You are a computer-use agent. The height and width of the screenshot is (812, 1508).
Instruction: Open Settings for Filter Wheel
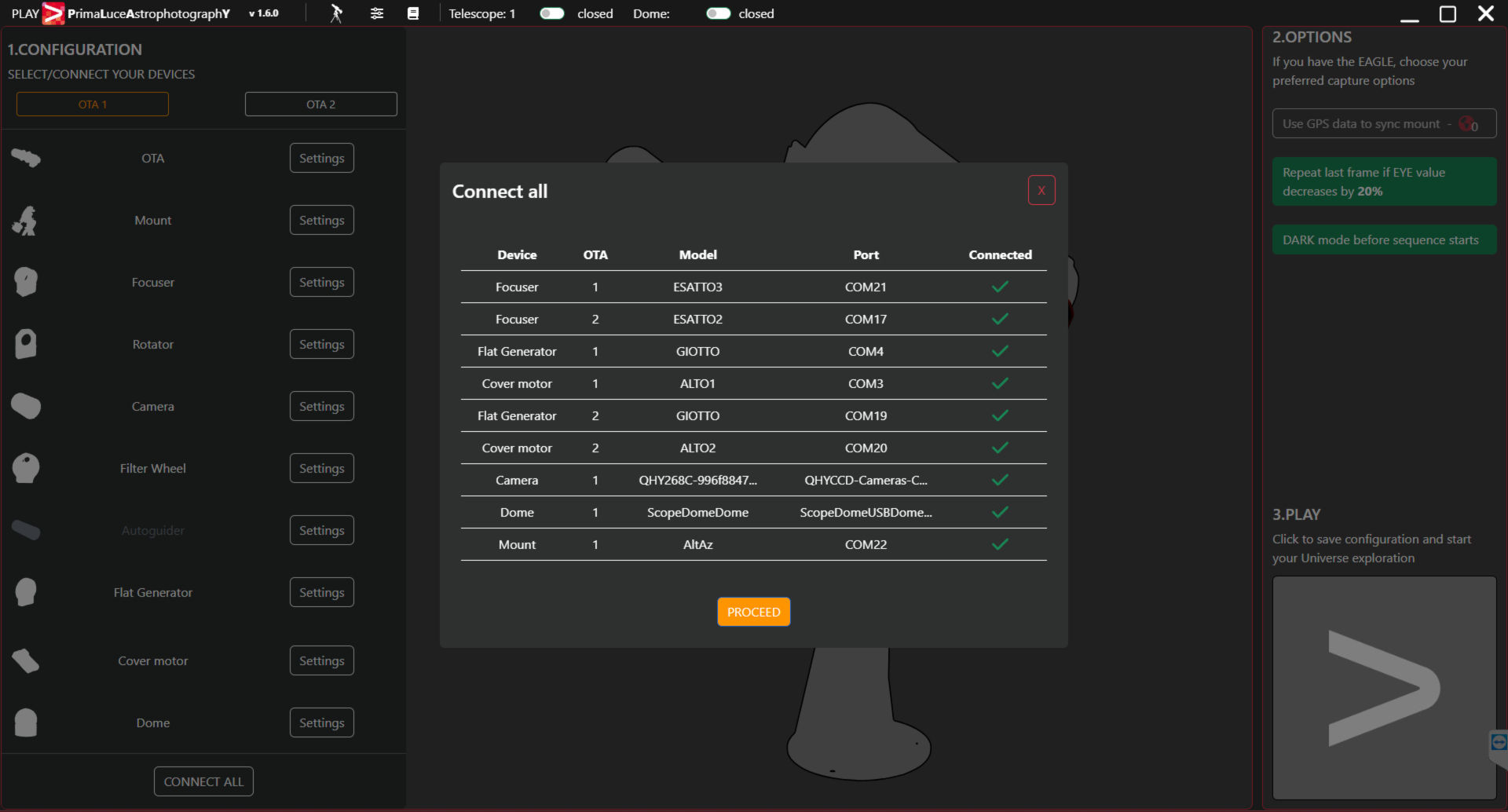tap(322, 468)
